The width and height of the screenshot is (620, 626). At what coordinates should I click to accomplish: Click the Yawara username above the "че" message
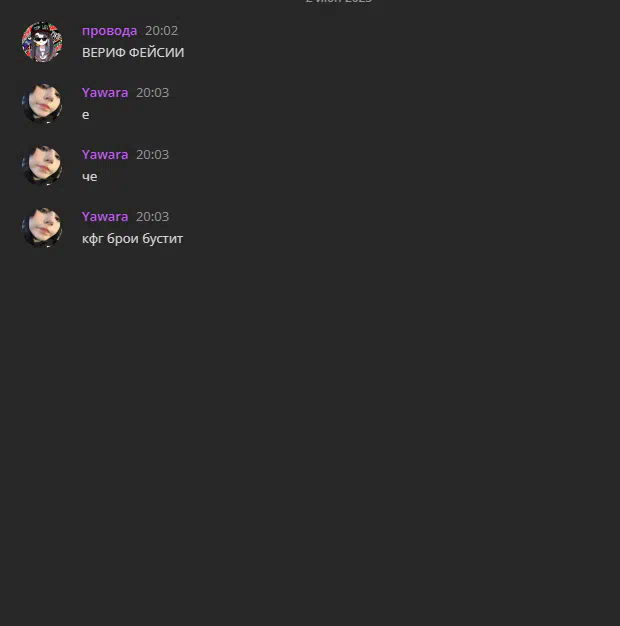click(105, 155)
